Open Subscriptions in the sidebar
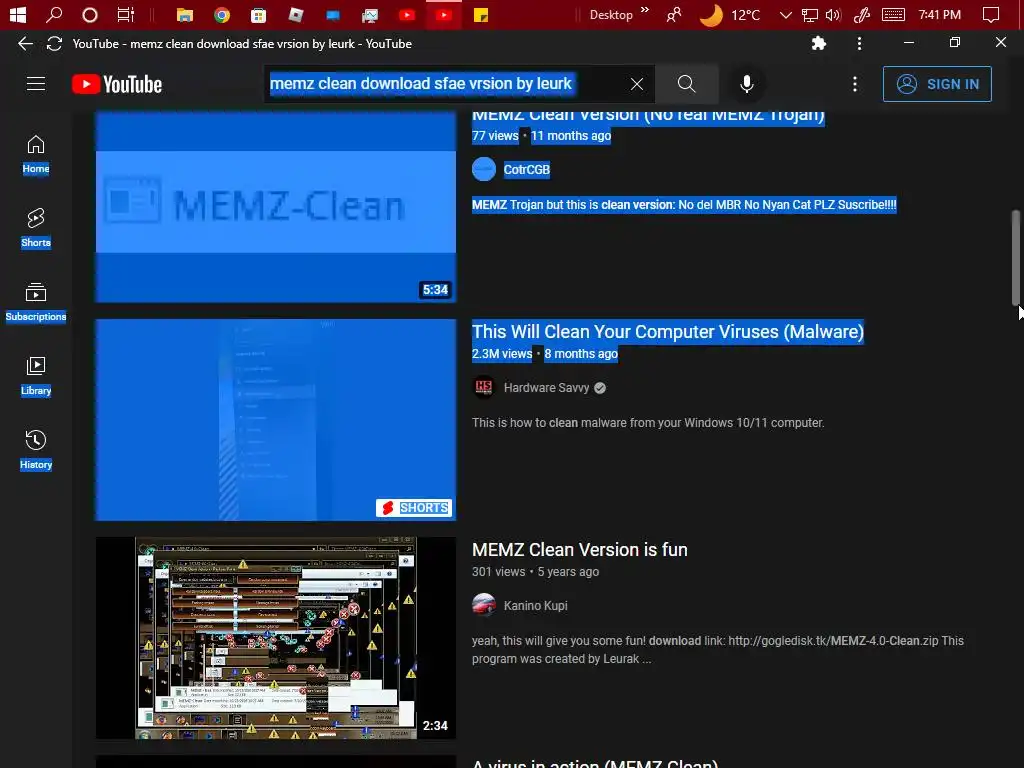This screenshot has height=768, width=1024. 36,302
